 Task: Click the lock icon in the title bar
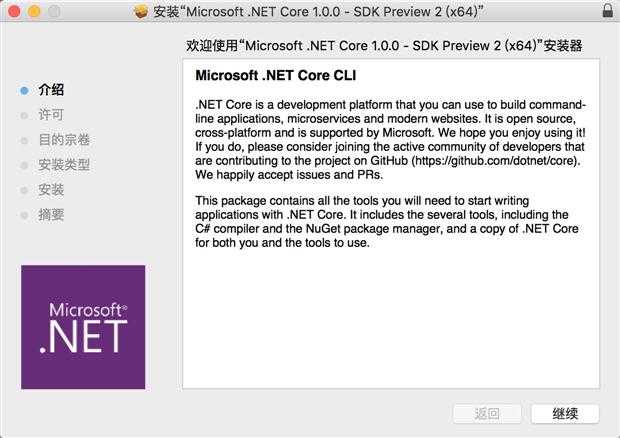tap(608, 11)
